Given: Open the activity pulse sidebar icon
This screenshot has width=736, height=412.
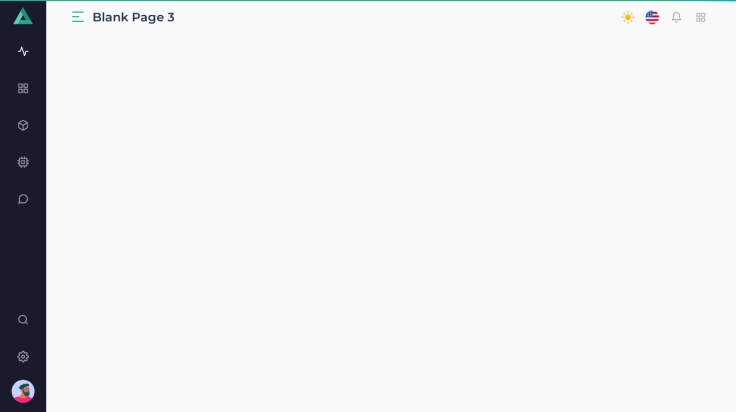Looking at the screenshot, I should coord(23,51).
